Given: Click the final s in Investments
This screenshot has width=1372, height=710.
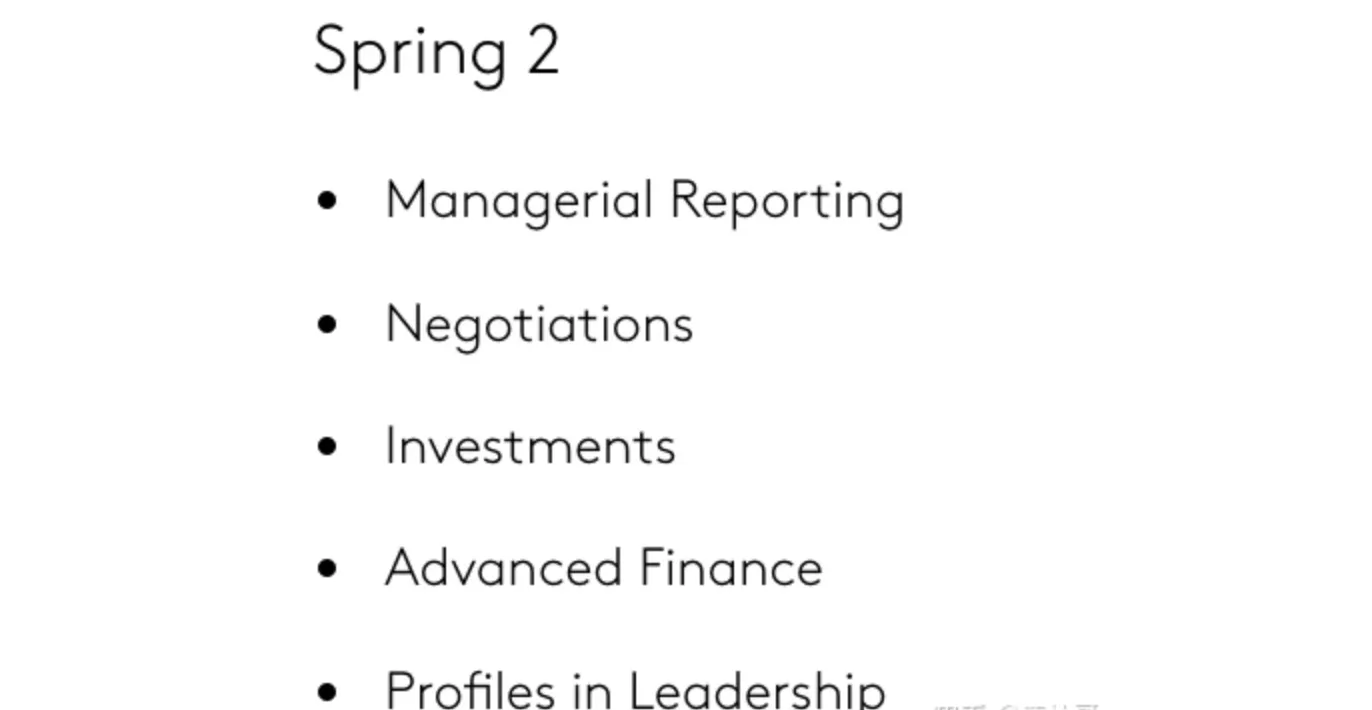Looking at the screenshot, I should pos(665,449).
